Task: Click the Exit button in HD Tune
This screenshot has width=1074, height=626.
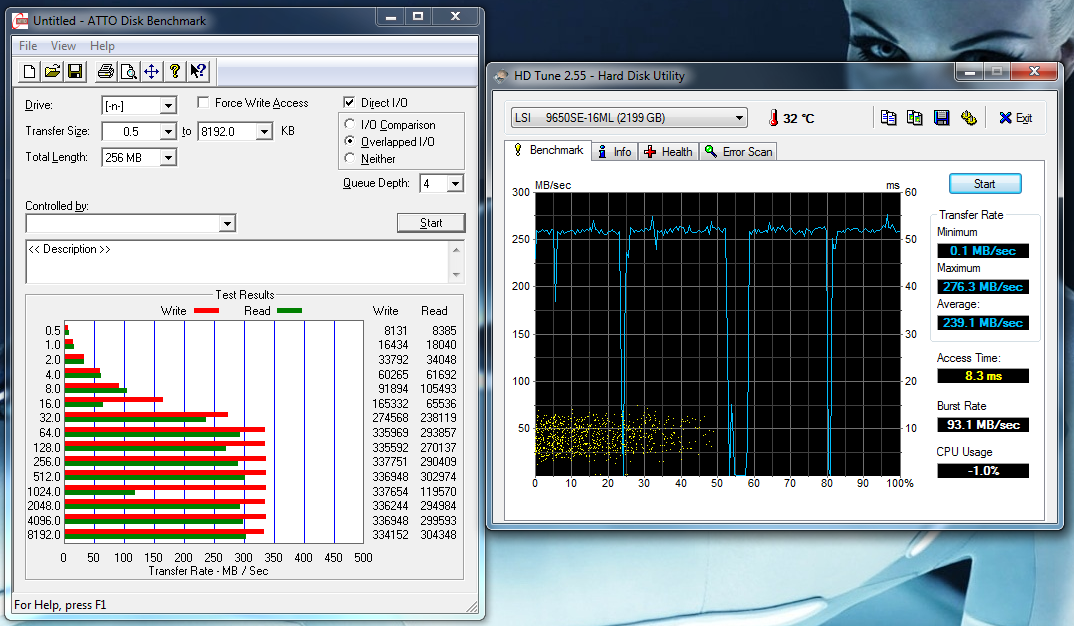Action: [x=1015, y=118]
